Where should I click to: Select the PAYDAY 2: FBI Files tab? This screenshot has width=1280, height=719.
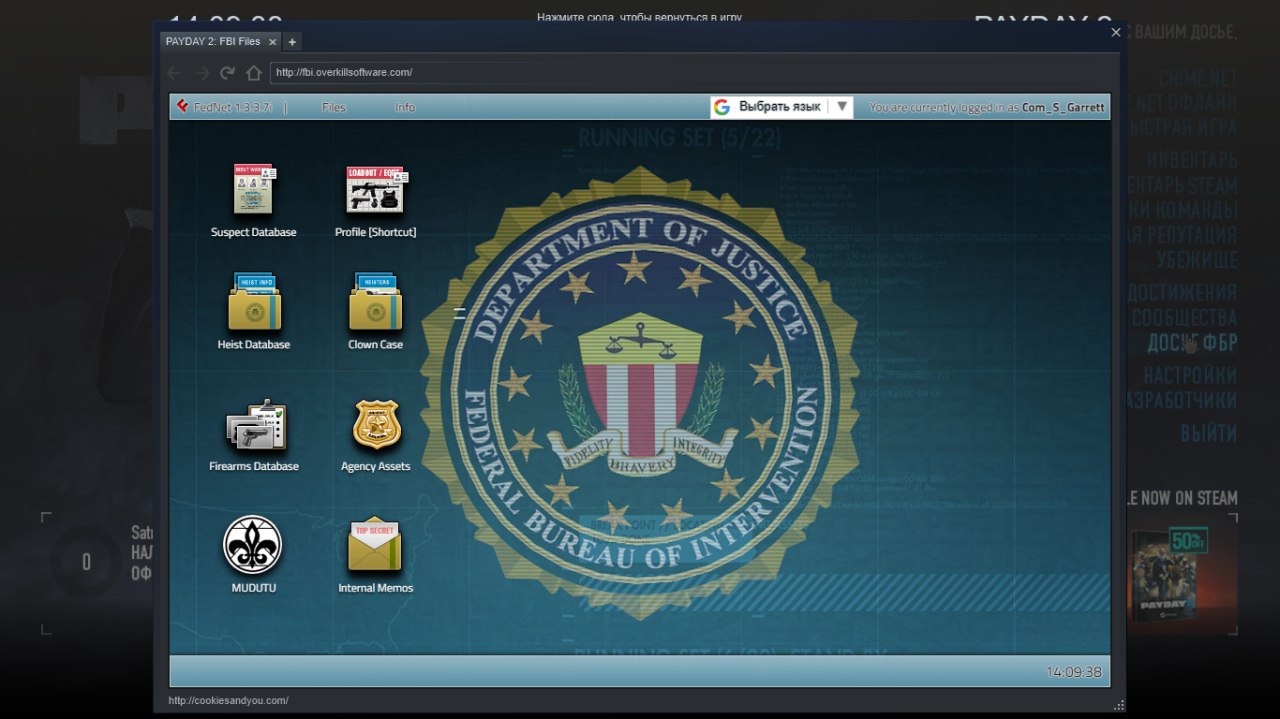tap(213, 41)
